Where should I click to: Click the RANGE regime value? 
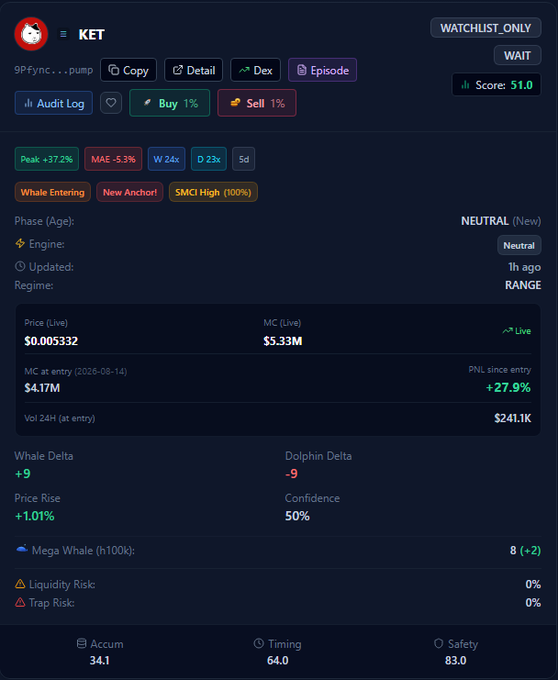[x=523, y=285]
